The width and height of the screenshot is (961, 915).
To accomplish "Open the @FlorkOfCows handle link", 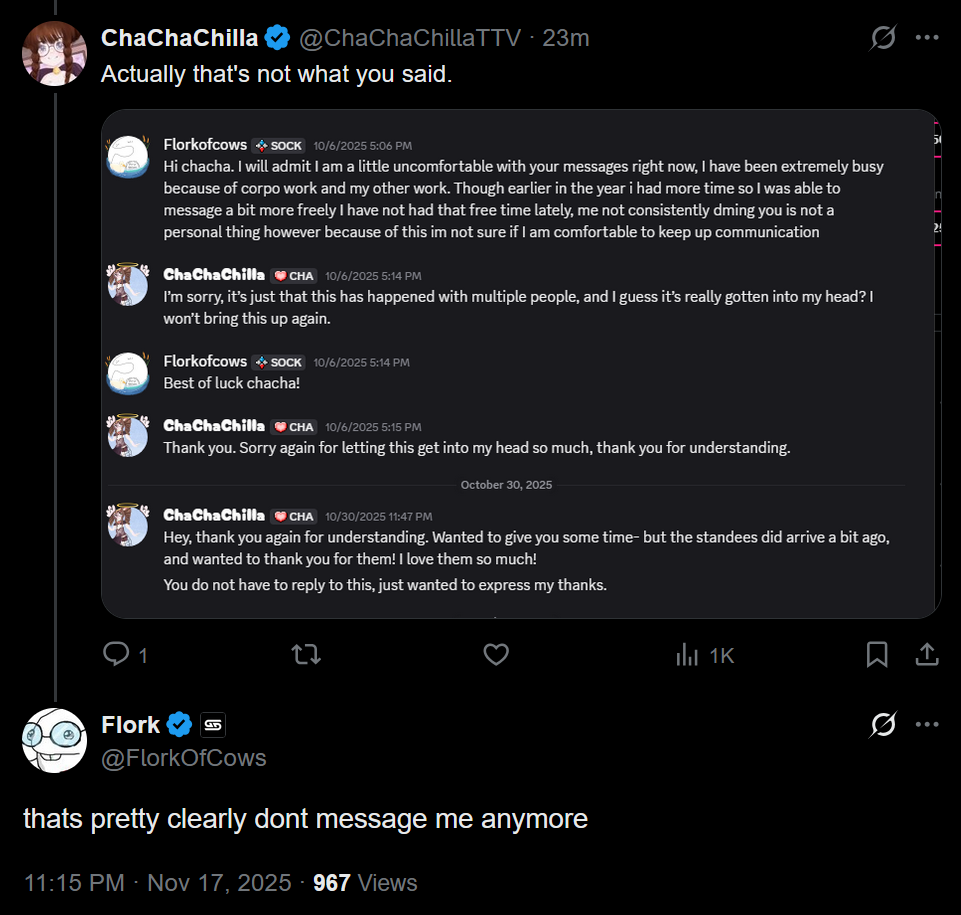I will point(184,758).
